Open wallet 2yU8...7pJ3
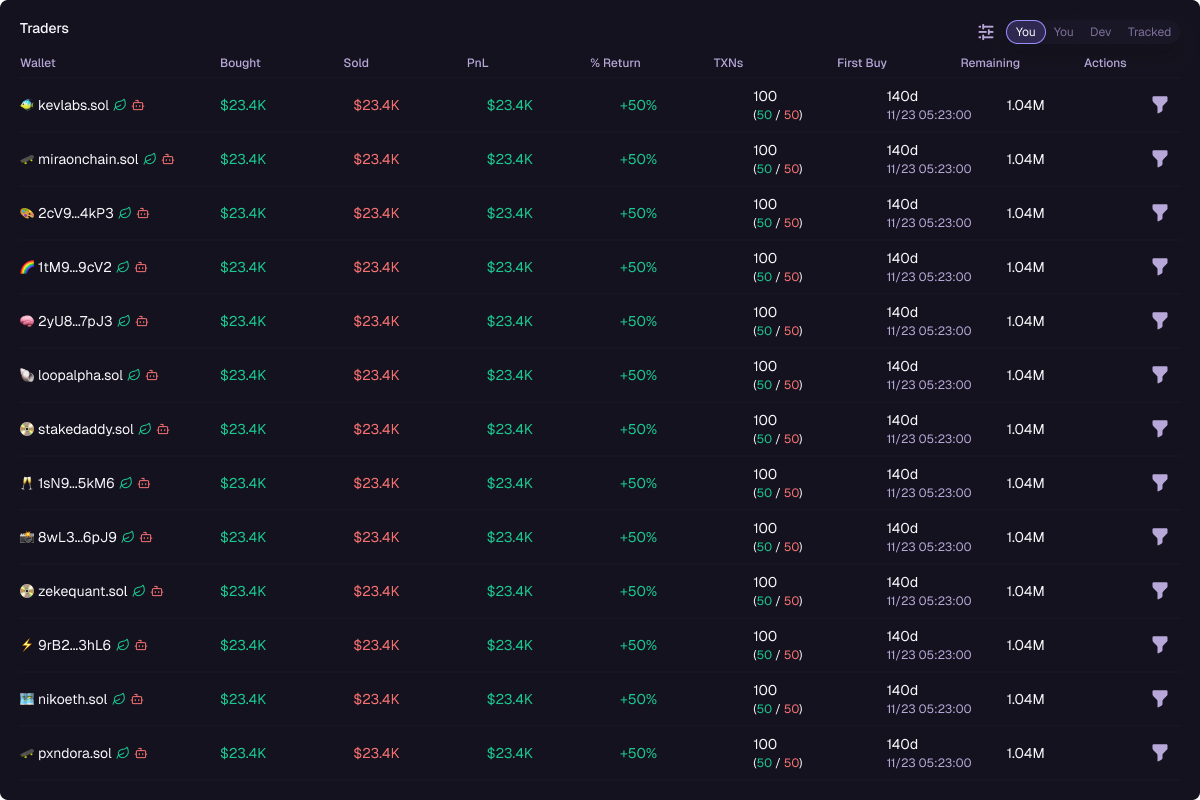Viewport: 1200px width, 800px height. pyautogui.click(x=75, y=321)
